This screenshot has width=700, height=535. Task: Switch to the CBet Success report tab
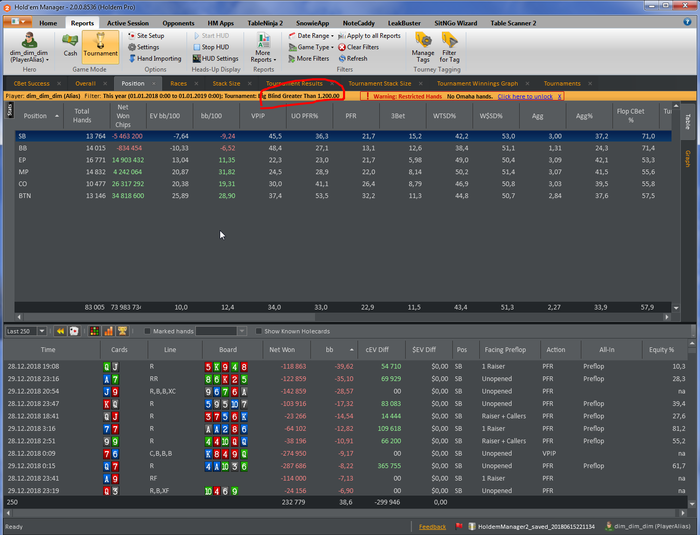click(31, 84)
